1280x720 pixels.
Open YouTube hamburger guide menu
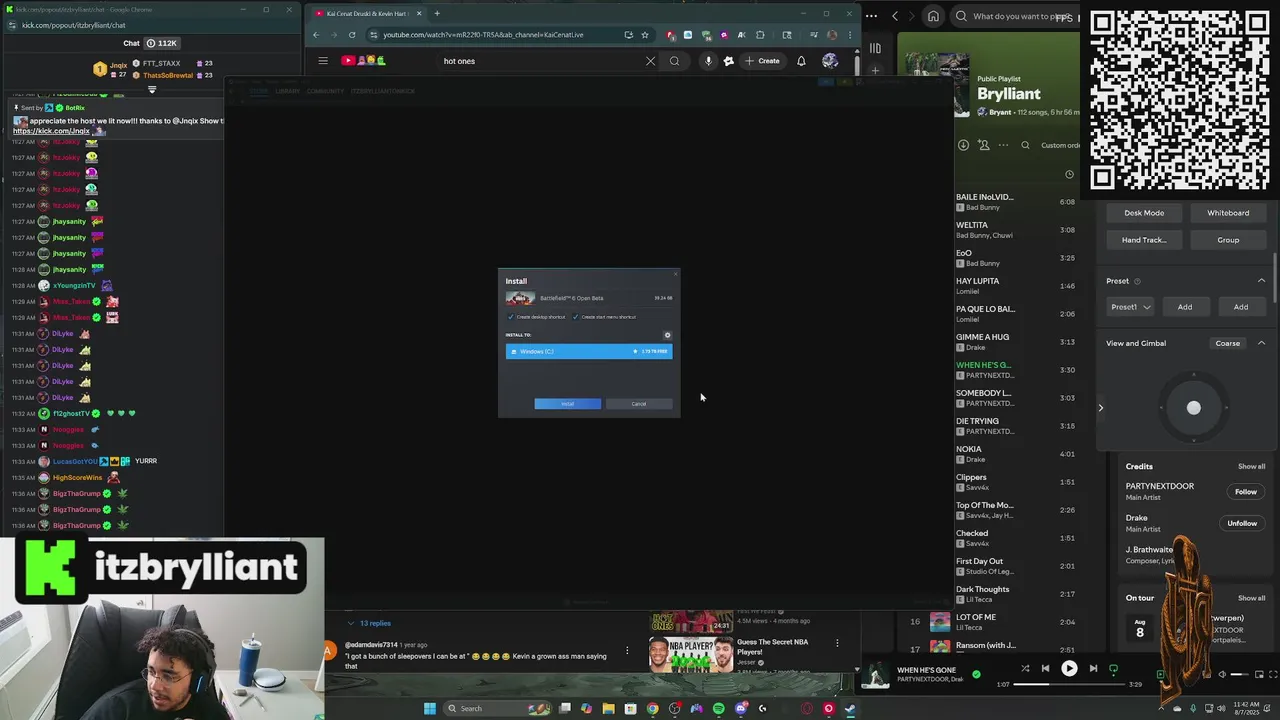(x=323, y=61)
